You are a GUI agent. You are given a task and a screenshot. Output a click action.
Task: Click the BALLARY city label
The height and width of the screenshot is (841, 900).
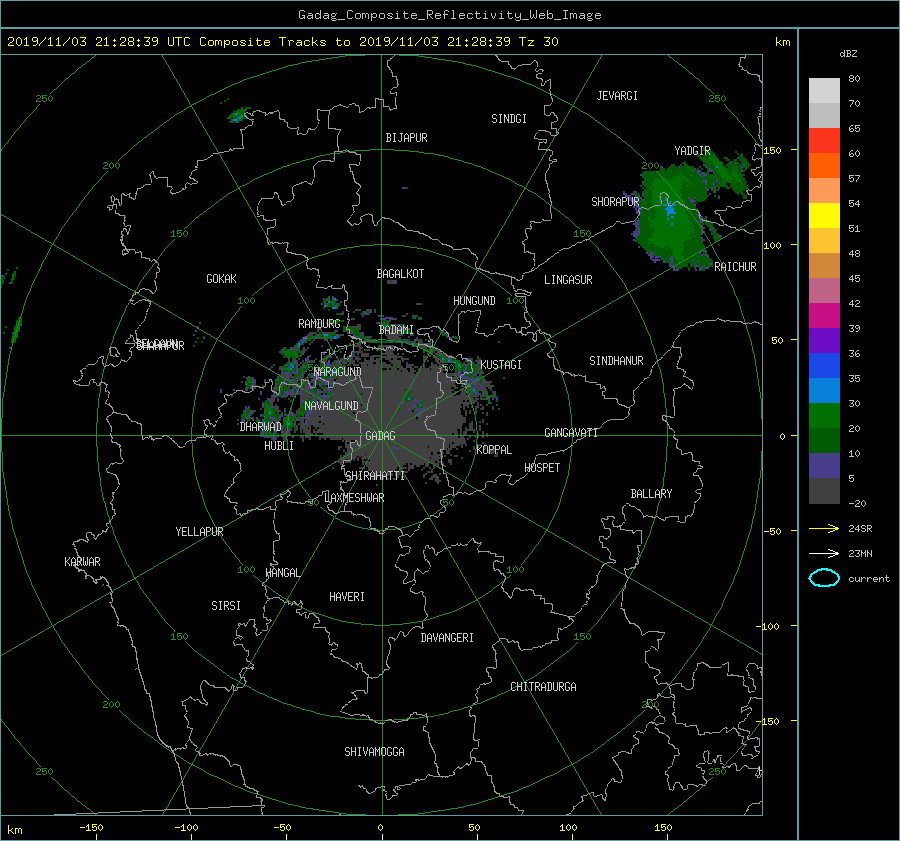click(651, 494)
